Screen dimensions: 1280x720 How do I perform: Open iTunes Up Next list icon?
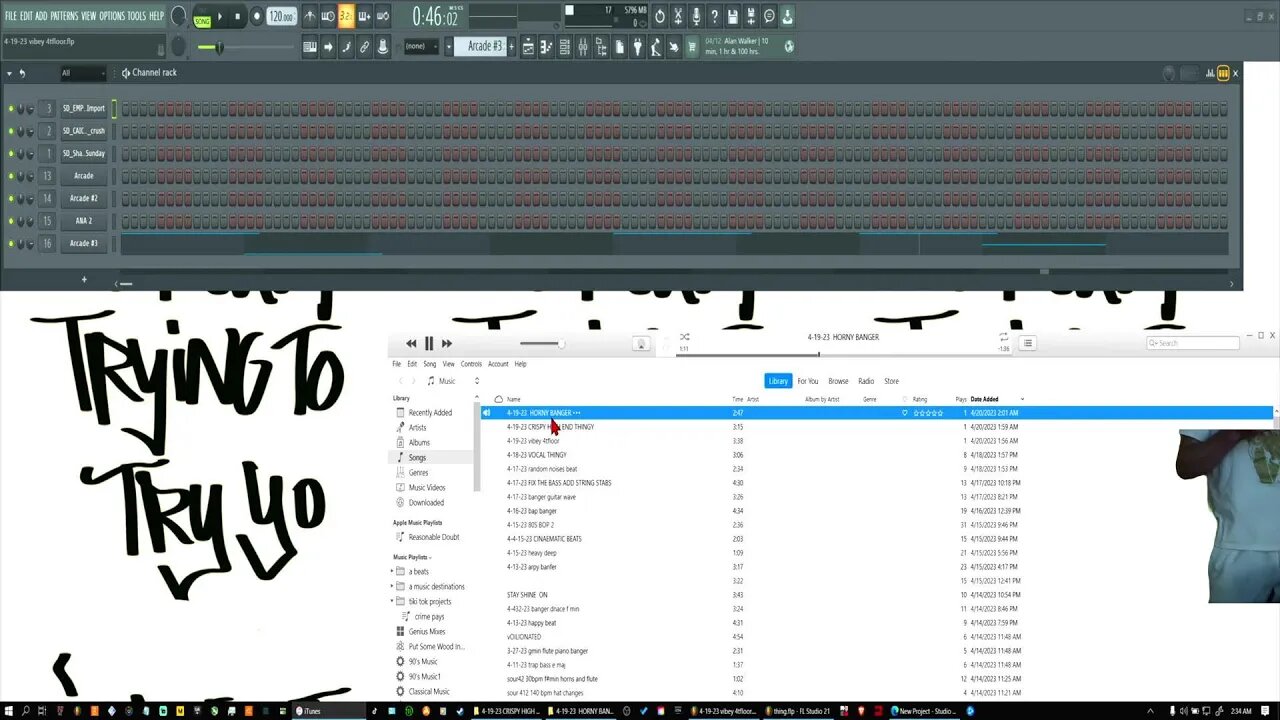[x=1027, y=343]
